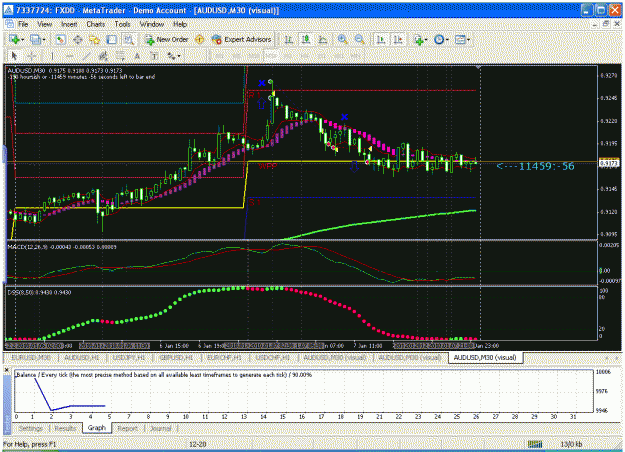This screenshot has width=625, height=452.
Task: Switch to line chart display
Action: [323, 39]
